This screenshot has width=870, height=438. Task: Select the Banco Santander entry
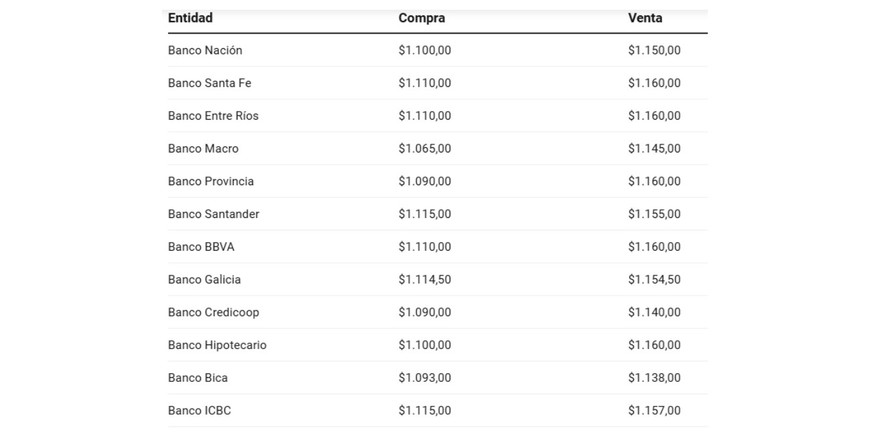(x=213, y=214)
